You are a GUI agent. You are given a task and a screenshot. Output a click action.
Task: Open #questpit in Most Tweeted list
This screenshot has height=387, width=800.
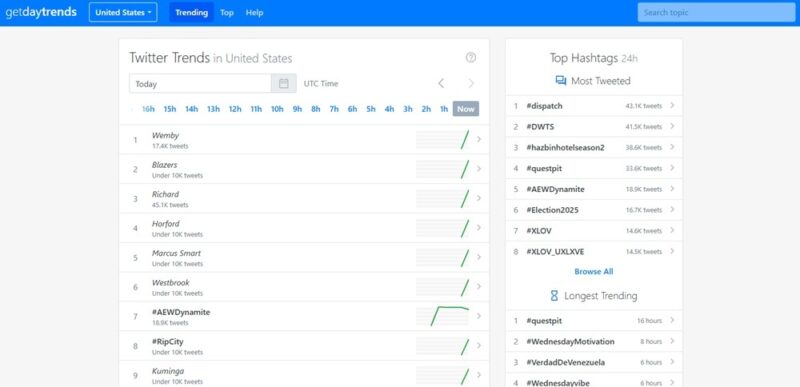(544, 168)
